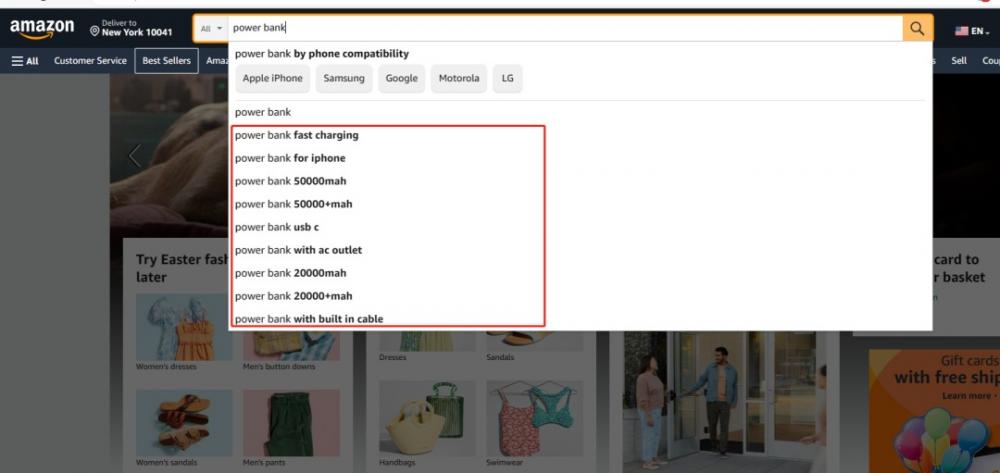Image resolution: width=1000 pixels, height=473 pixels.
Task: Open the Gift cards with free shipping banner
Action: pos(934,411)
